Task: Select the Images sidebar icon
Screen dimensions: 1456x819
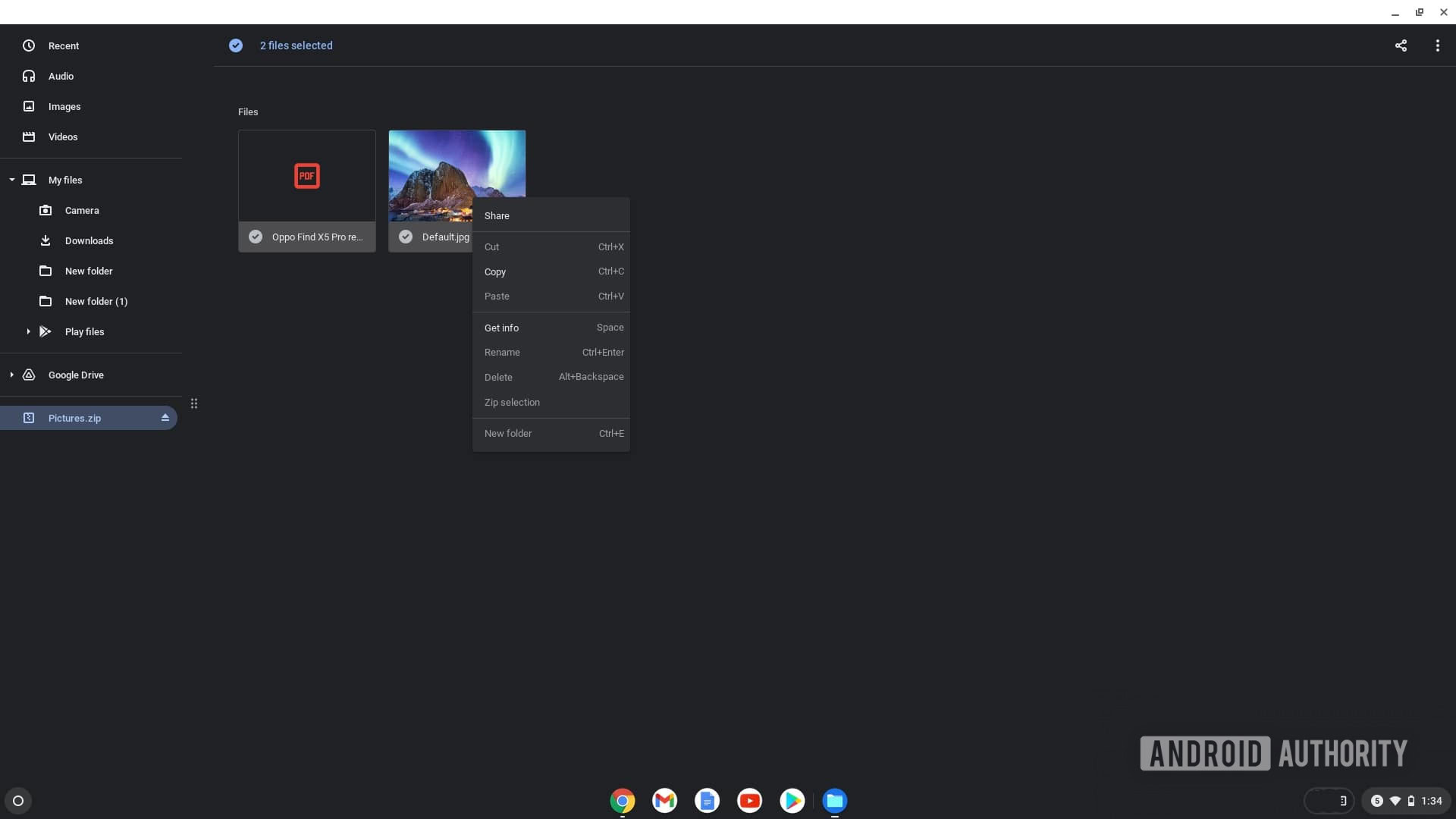Action: pos(29,107)
